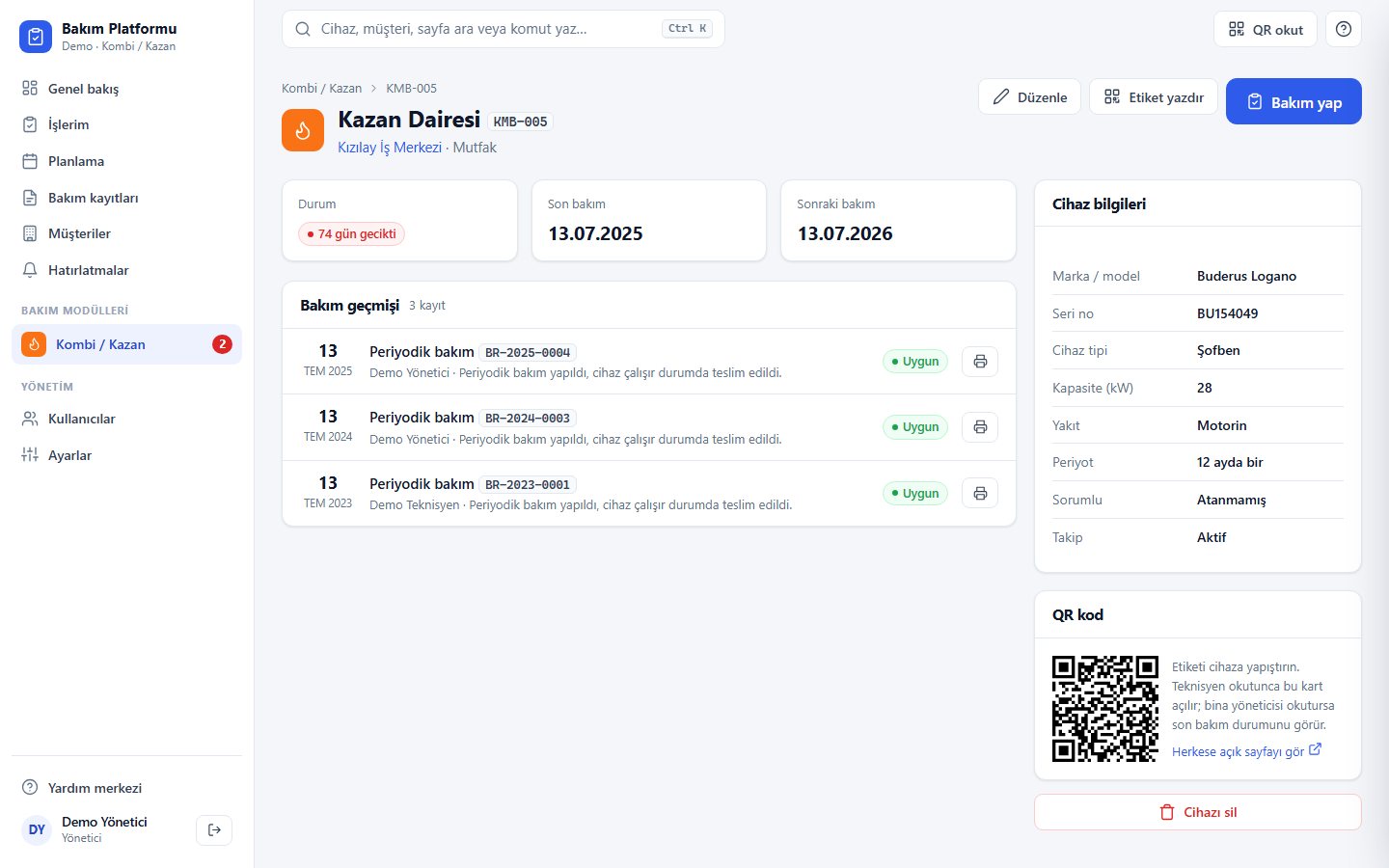Click the Bakım Platformu logo icon

36,37
